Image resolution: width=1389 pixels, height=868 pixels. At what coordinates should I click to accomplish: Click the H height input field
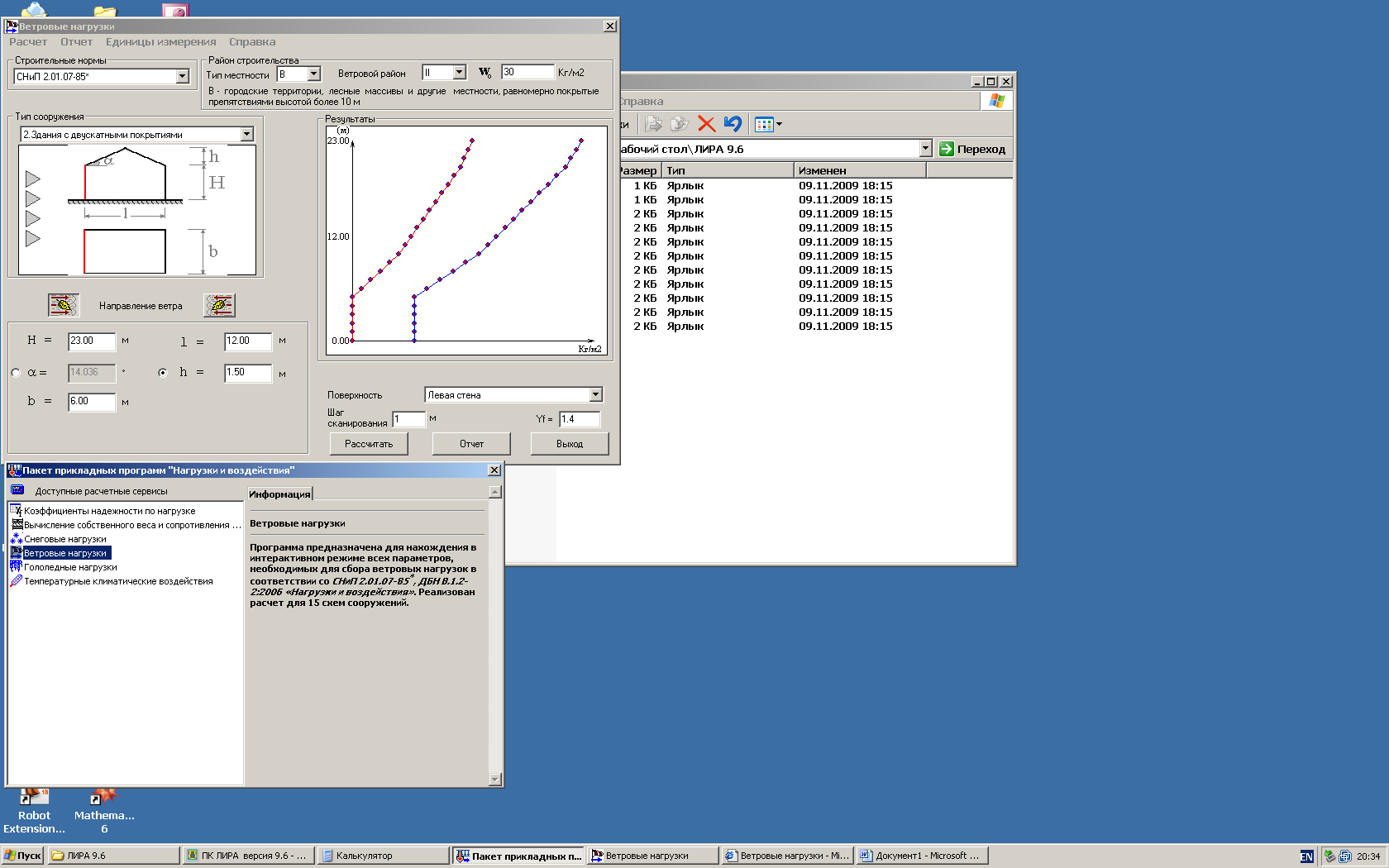click(92, 341)
